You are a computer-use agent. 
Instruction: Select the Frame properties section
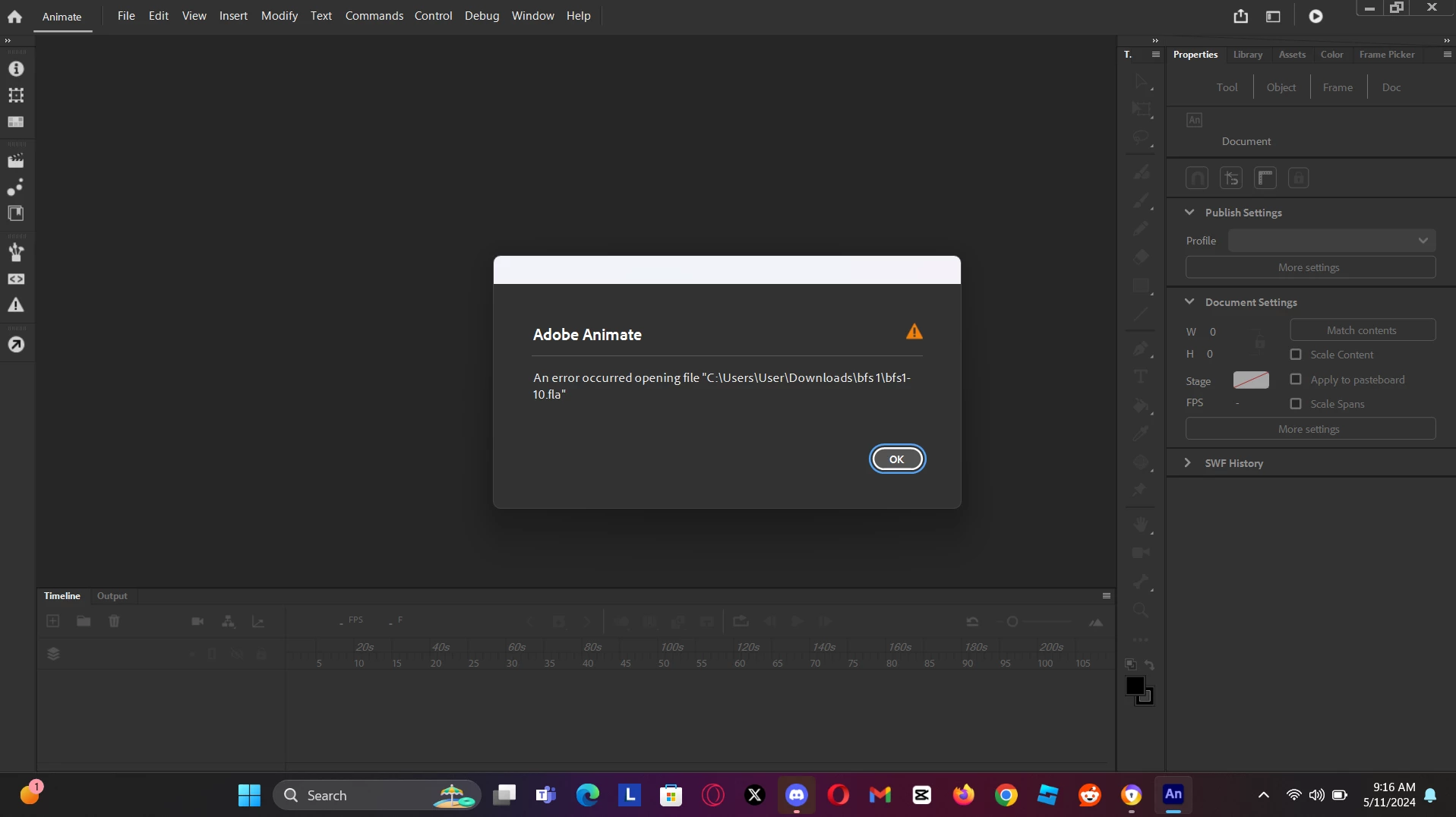point(1337,87)
